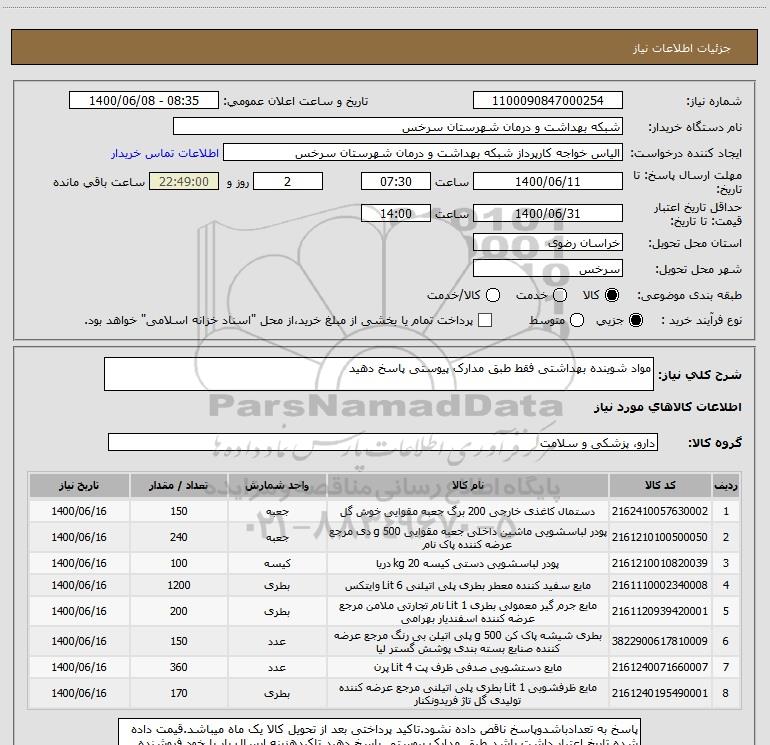The image size is (770, 745).
Task: Select the خدمت radio button
Action: point(560,295)
